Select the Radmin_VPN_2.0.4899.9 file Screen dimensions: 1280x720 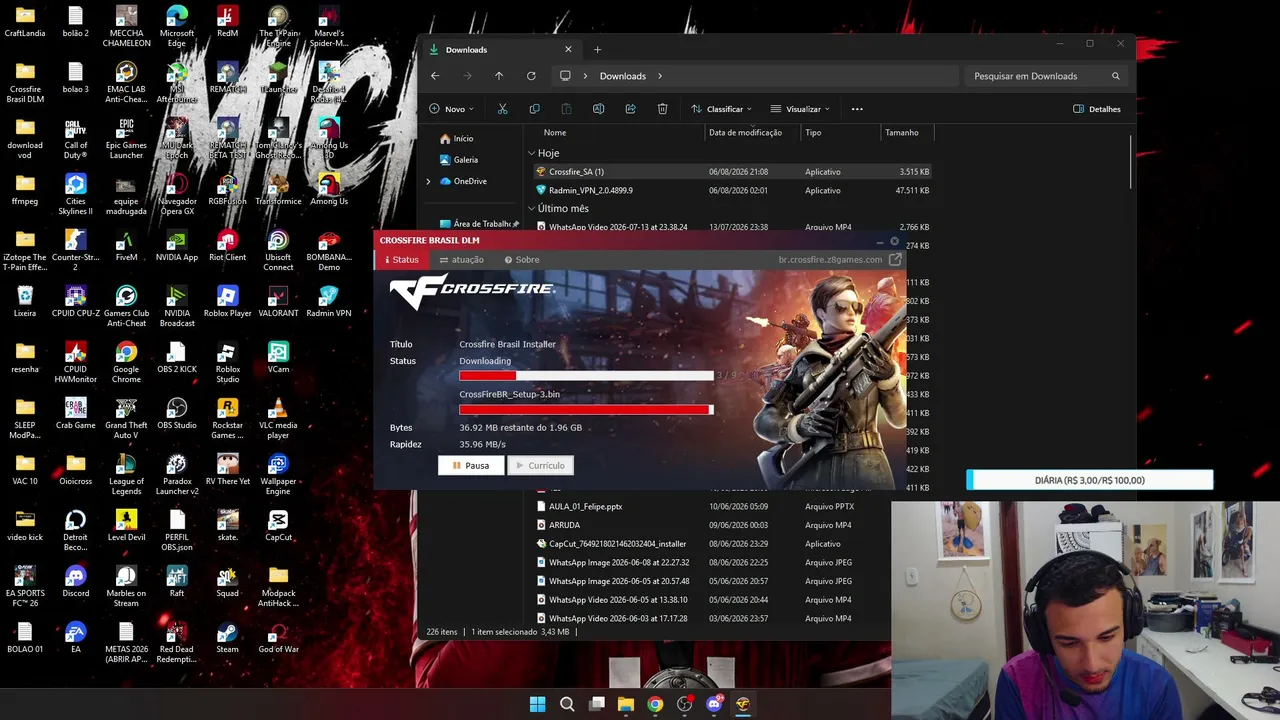click(x=732, y=190)
